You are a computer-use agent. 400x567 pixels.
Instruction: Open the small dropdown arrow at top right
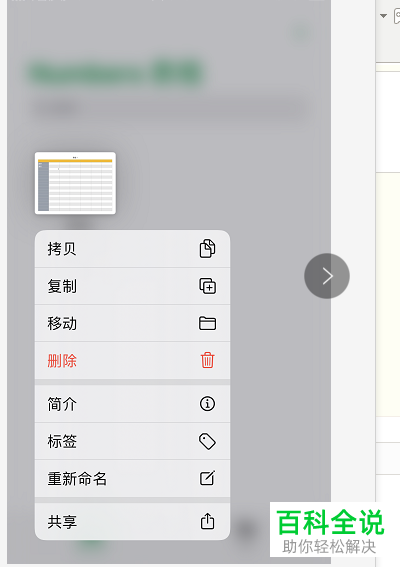pyautogui.click(x=384, y=16)
